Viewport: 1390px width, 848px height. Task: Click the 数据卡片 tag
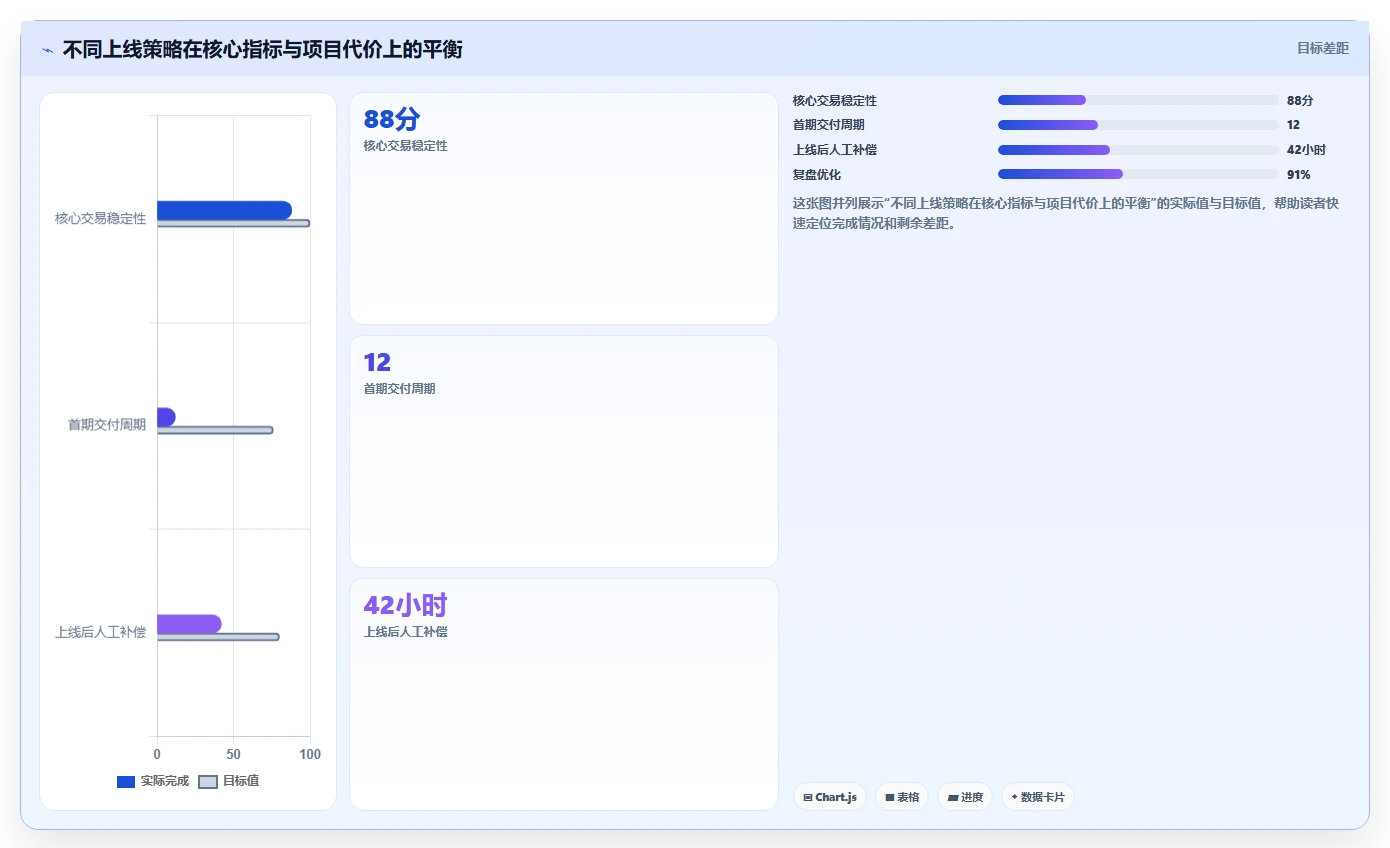click(1038, 797)
